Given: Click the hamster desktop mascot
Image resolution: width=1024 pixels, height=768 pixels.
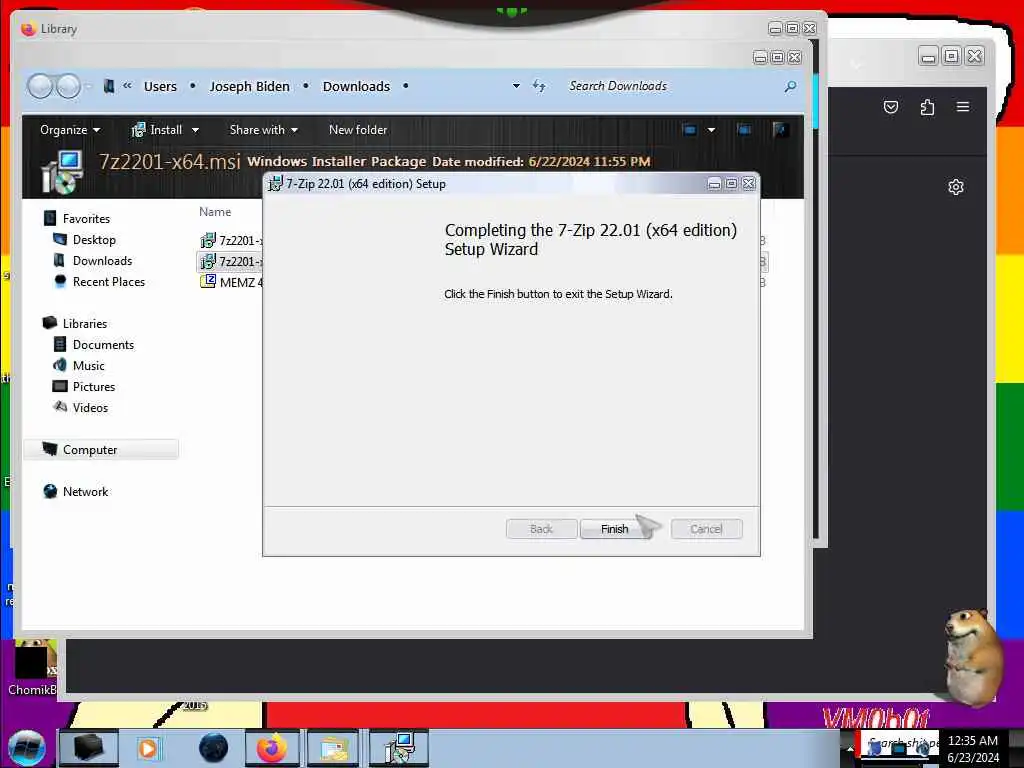Looking at the screenshot, I should [x=973, y=656].
